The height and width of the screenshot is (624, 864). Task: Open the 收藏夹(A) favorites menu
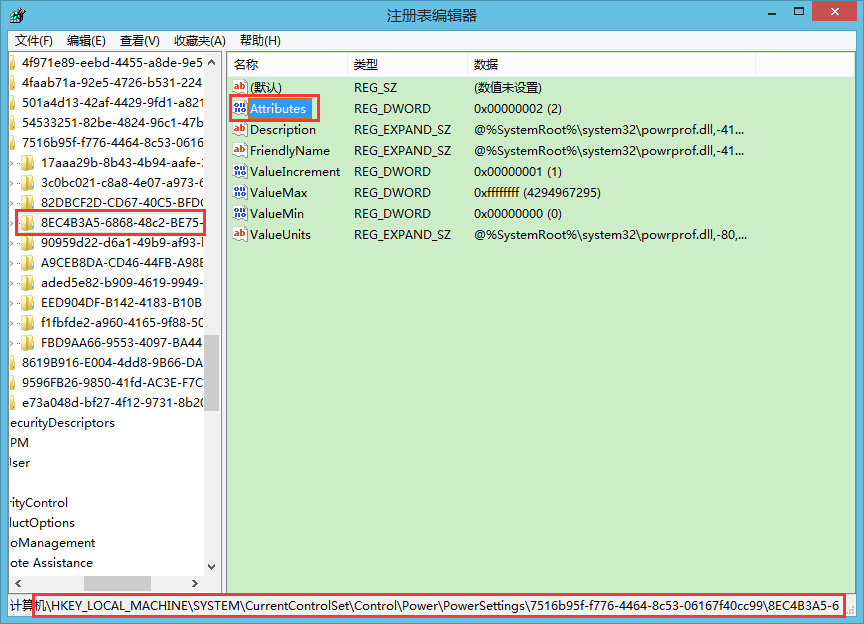pyautogui.click(x=200, y=40)
